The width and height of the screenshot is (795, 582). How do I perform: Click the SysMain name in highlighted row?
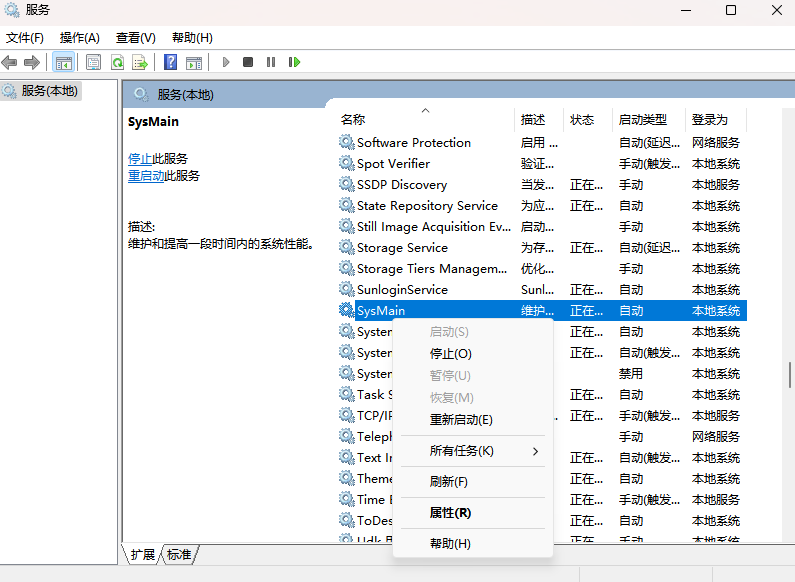tap(381, 310)
